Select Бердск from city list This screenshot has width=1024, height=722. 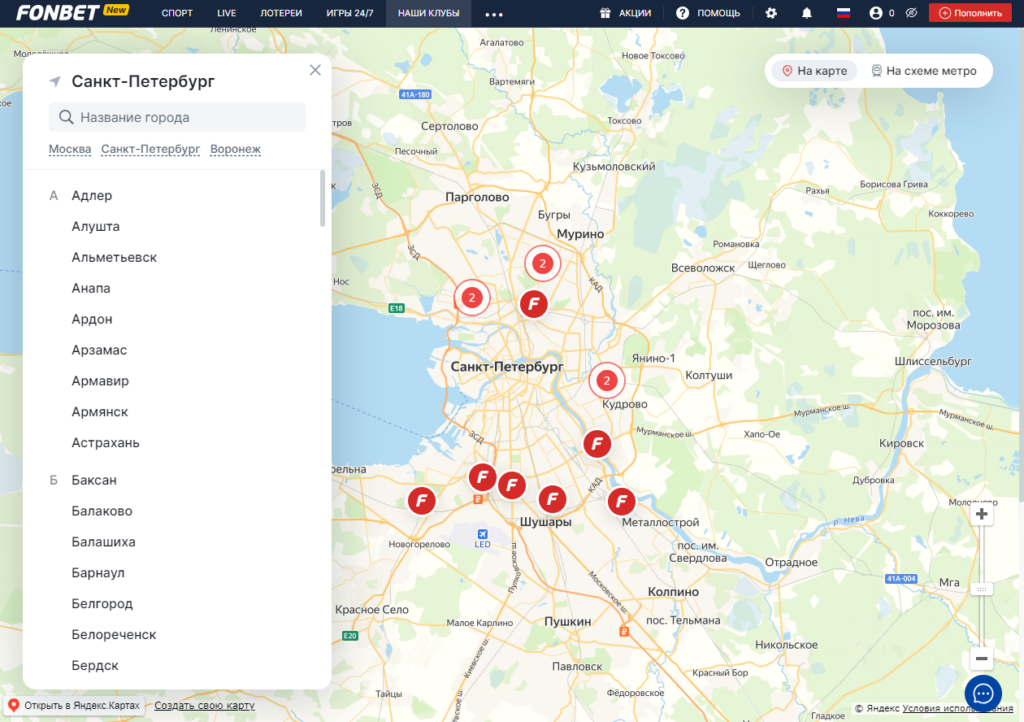click(95, 666)
